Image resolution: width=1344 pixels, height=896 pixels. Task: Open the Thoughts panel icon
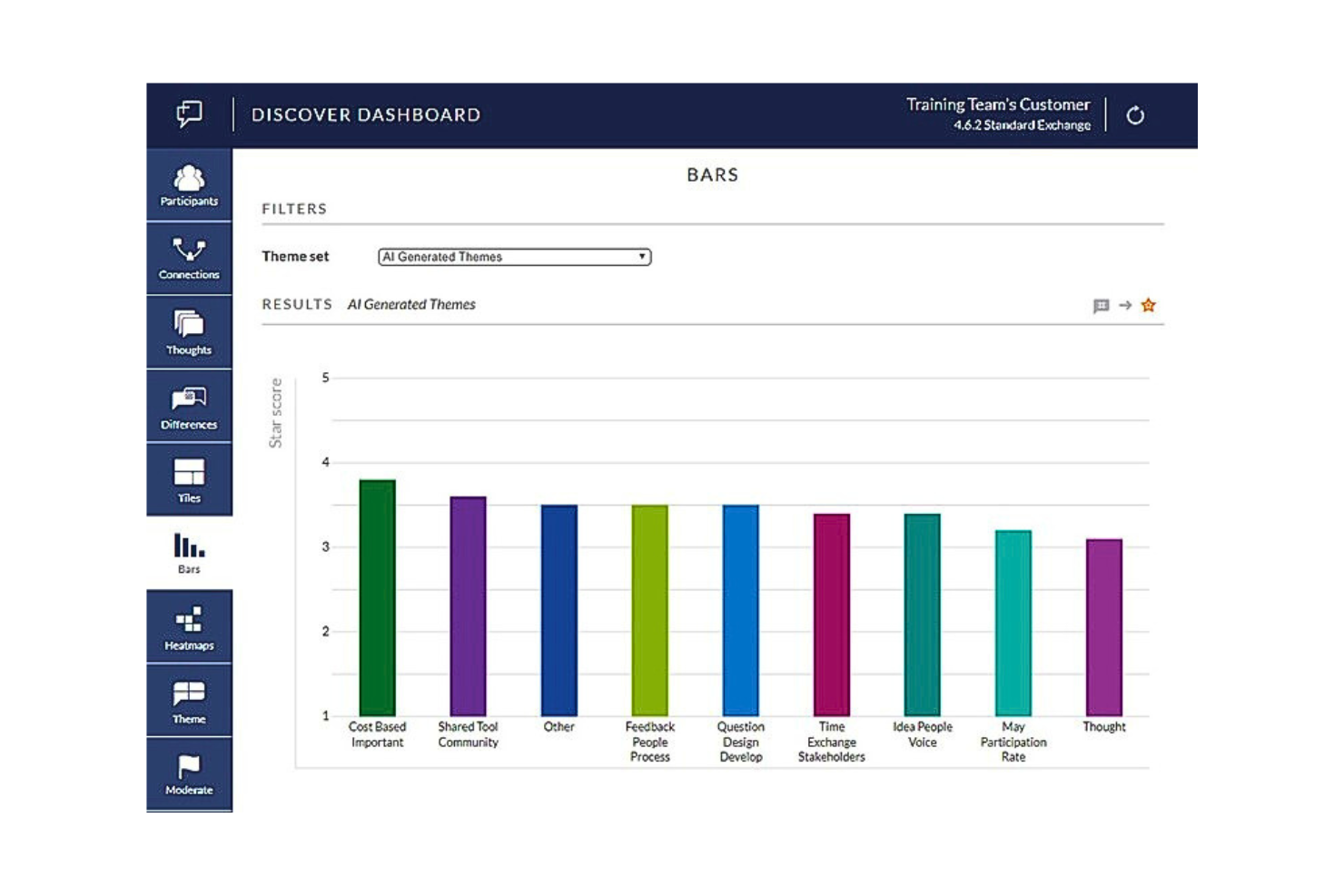188,332
